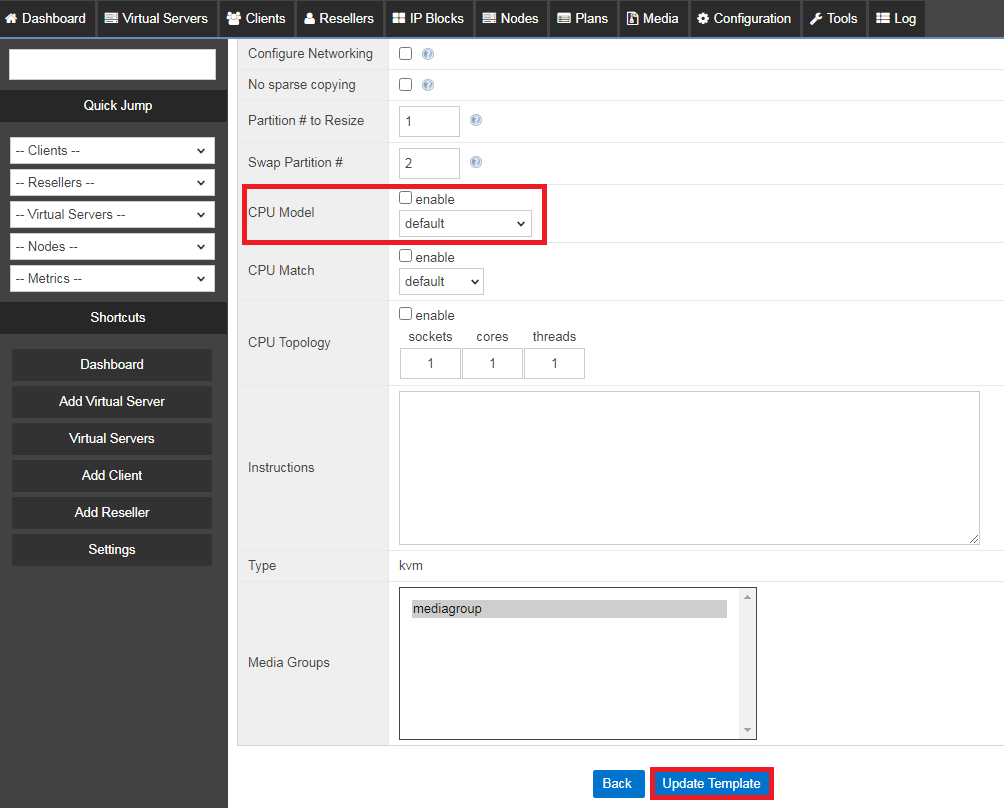The height and width of the screenshot is (808, 1004).
Task: Click the help icon next to No sparse copying
Action: click(428, 85)
